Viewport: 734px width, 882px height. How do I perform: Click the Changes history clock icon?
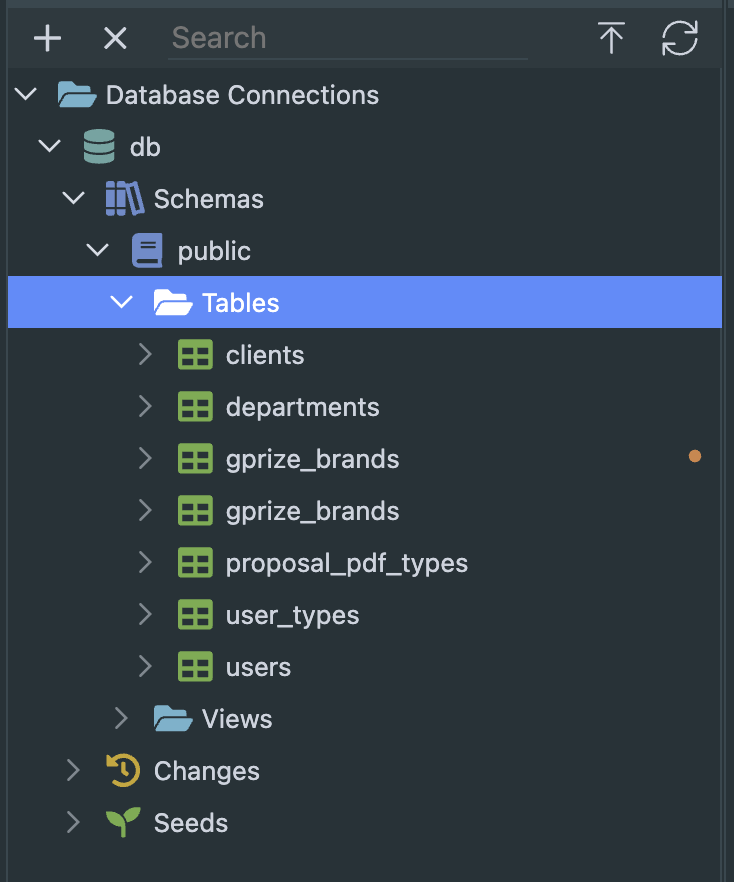pyautogui.click(x=122, y=770)
